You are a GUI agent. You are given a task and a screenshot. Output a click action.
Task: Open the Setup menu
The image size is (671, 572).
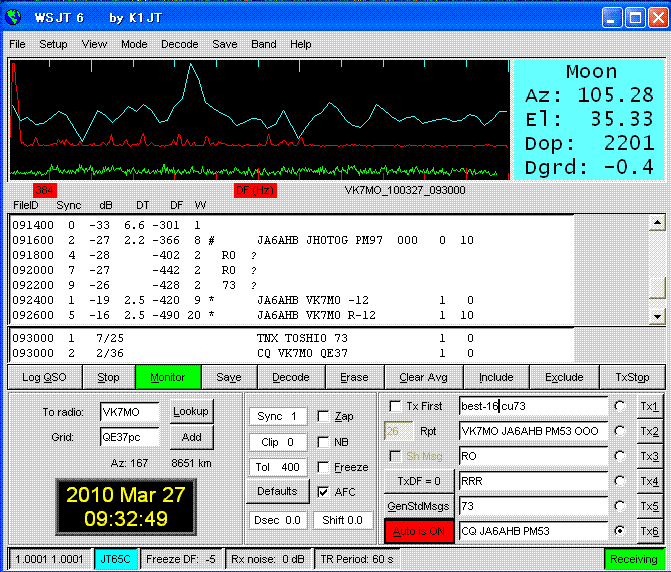pos(53,44)
